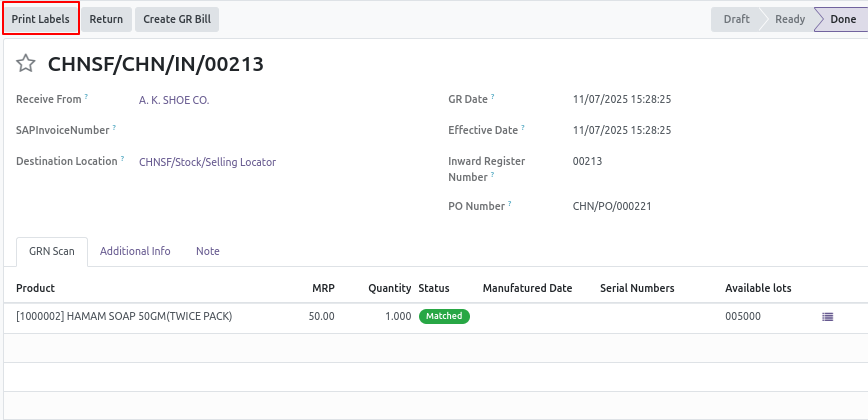Image resolution: width=868 pixels, height=420 pixels.
Task: Show the Receive From help tooltip
Action: point(86,96)
